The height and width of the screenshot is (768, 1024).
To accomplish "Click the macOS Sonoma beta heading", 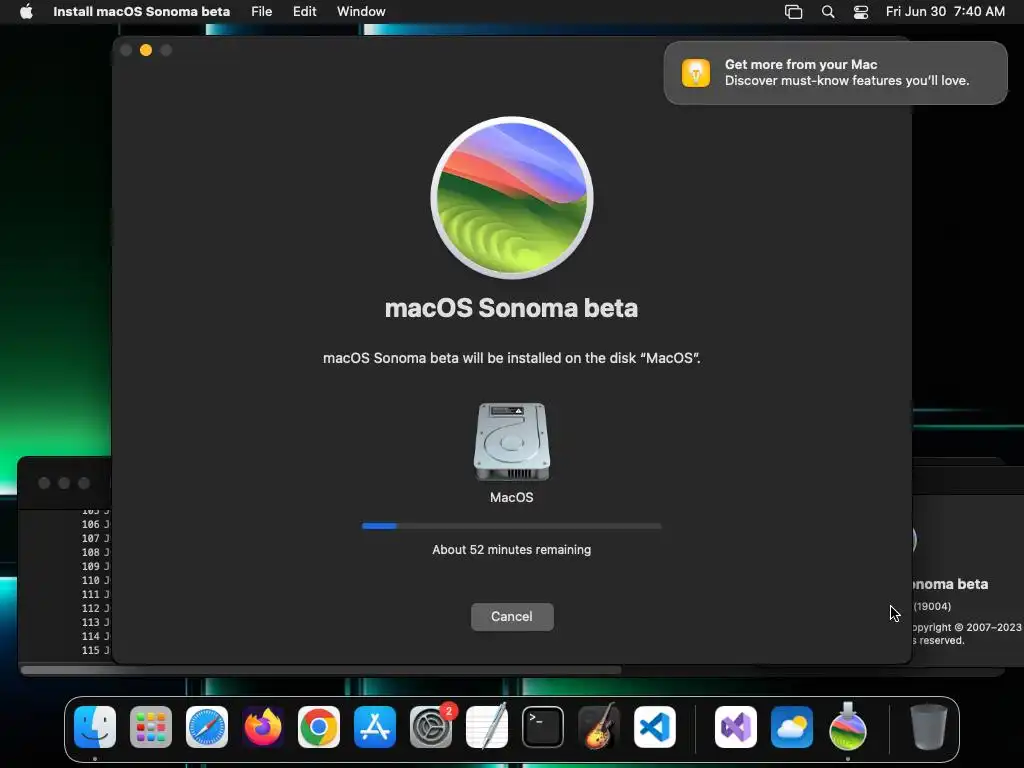I will tap(511, 308).
